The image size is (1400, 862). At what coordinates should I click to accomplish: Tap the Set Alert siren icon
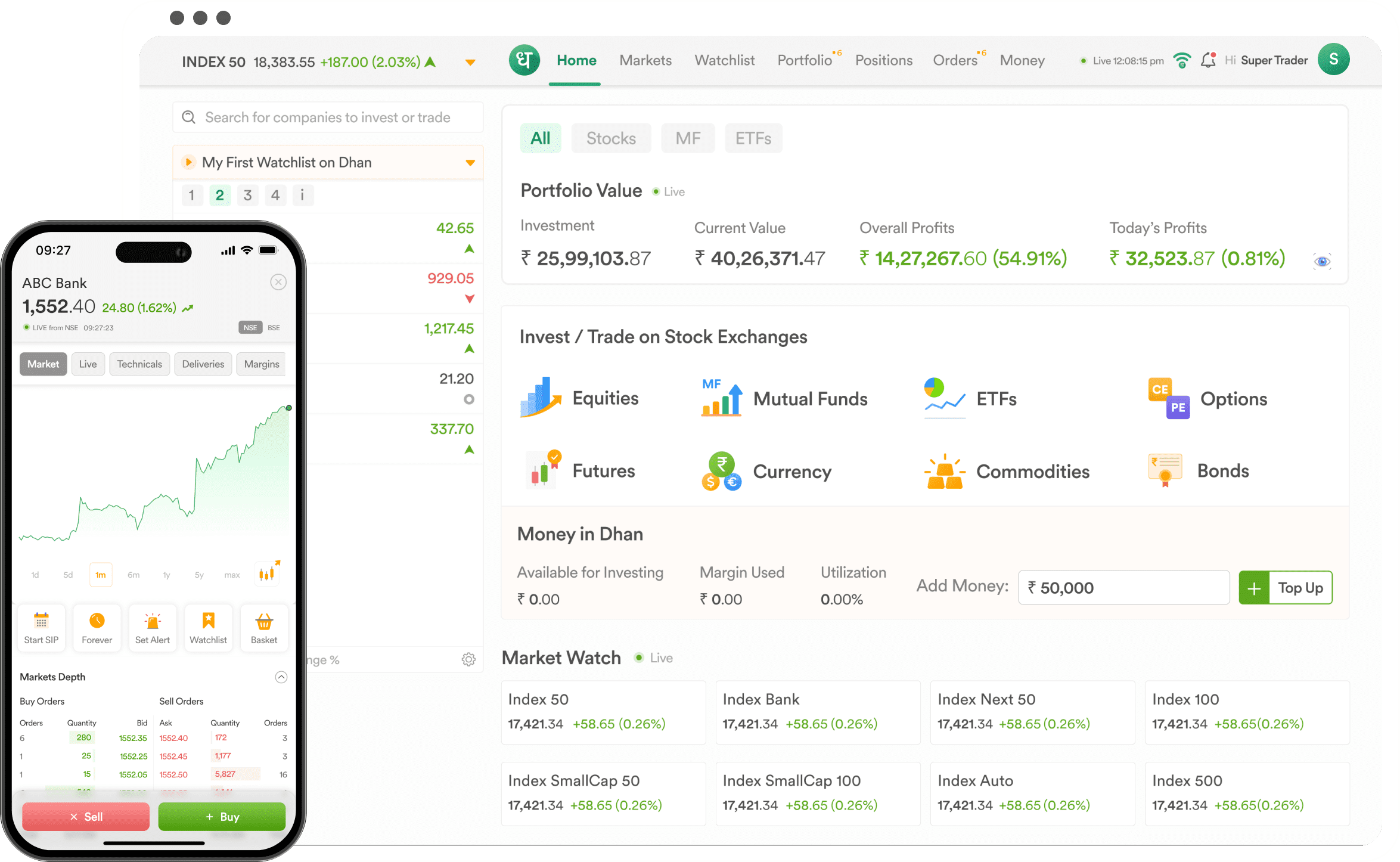[x=153, y=621]
